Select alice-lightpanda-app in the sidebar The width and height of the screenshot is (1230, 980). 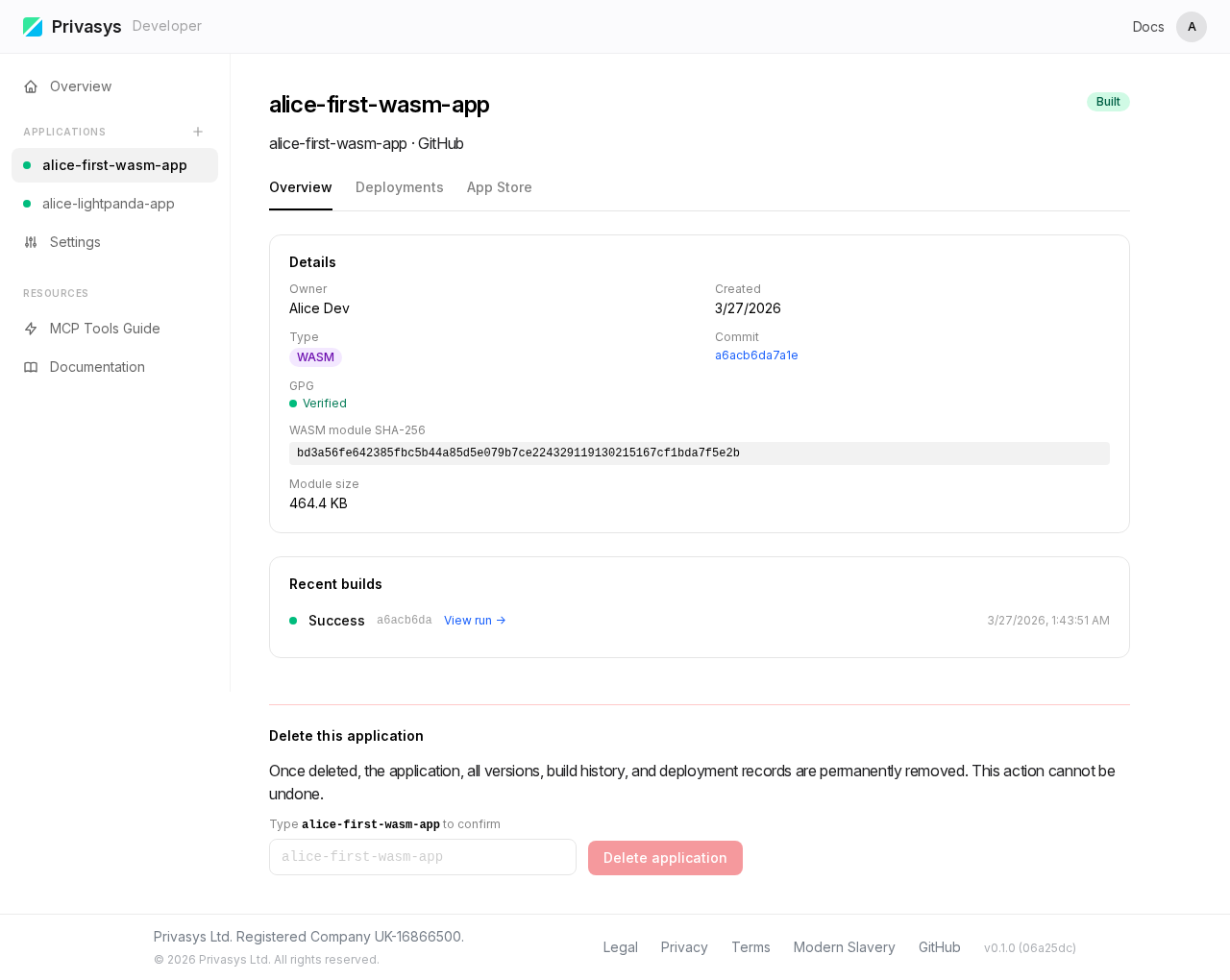point(109,204)
